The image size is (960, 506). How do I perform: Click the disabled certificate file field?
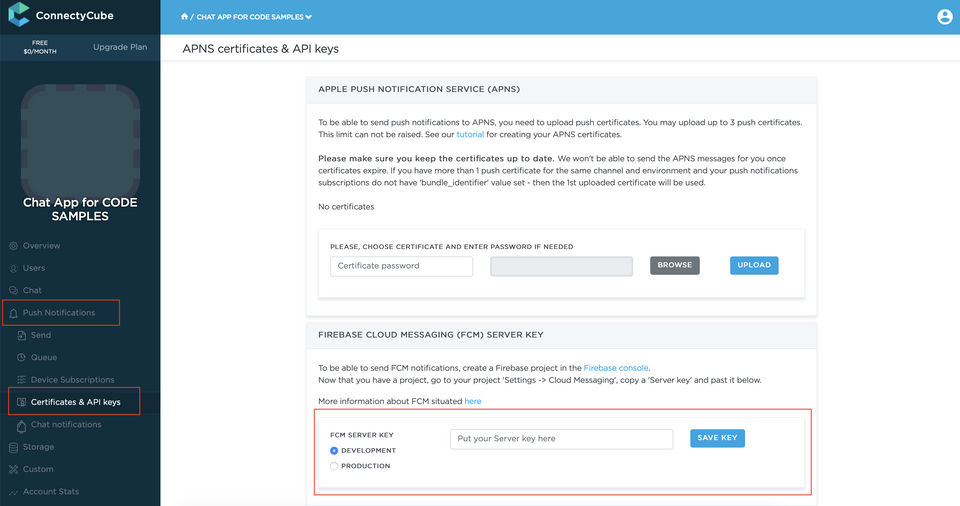561,266
